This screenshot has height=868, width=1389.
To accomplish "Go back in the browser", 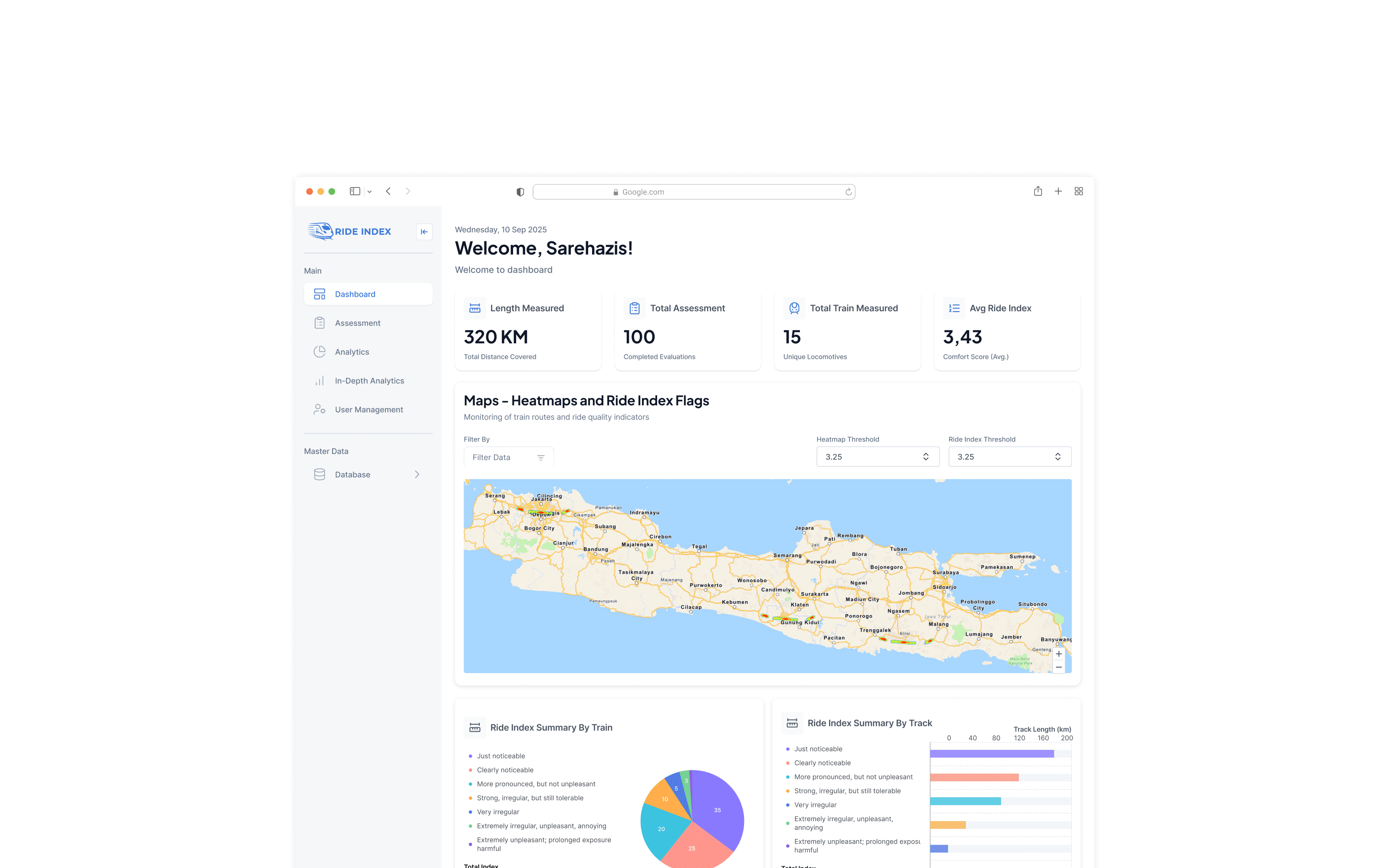I will click(388, 191).
